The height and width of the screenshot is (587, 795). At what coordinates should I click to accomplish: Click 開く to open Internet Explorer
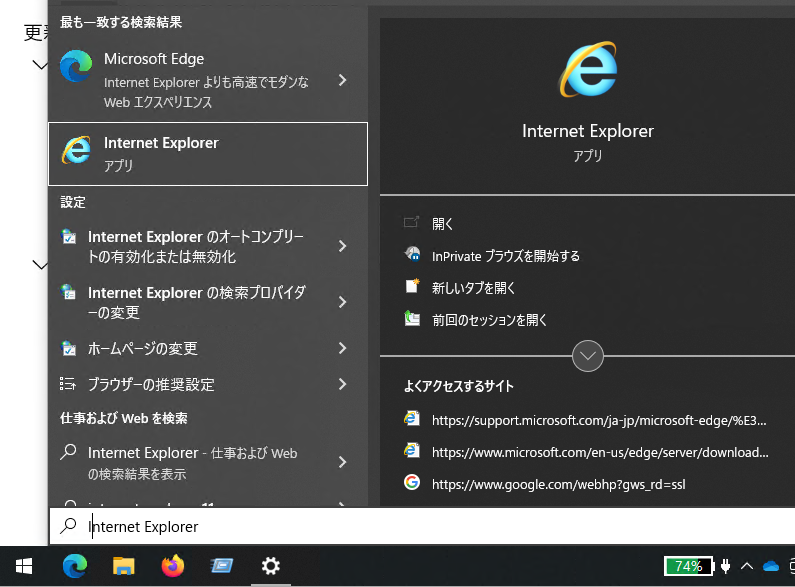[x=442, y=224]
